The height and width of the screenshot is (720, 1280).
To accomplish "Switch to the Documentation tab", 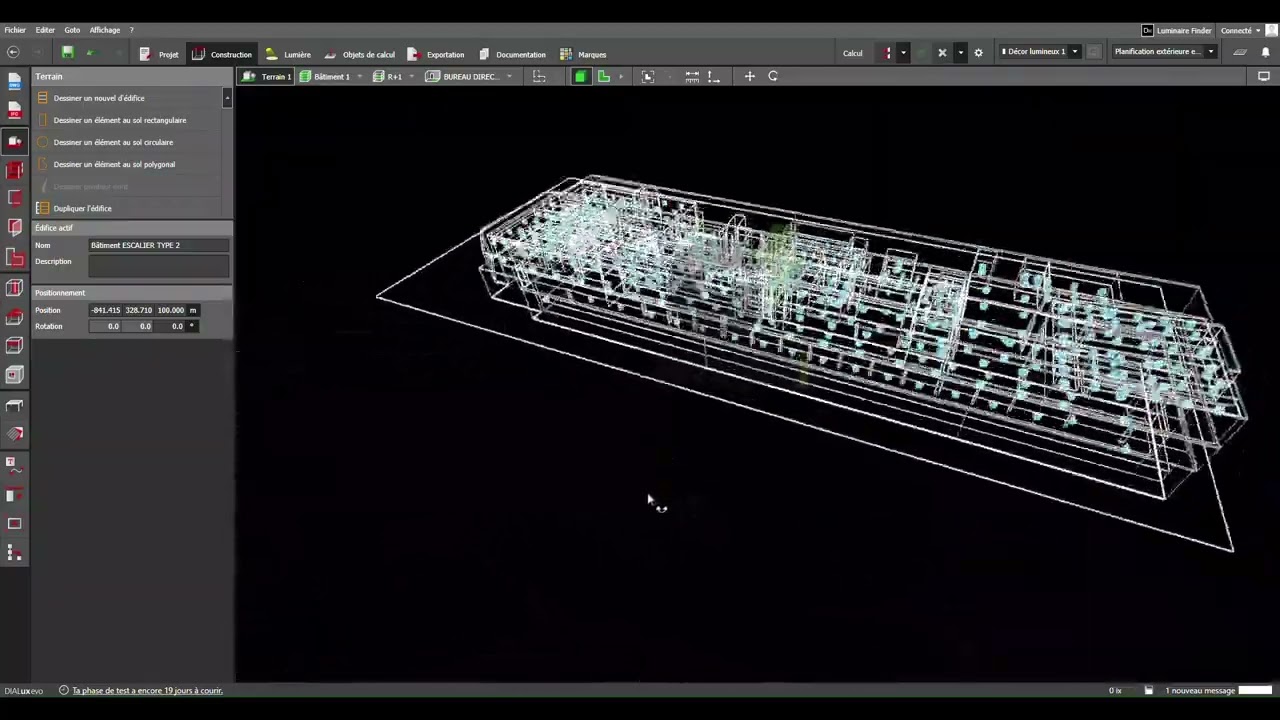I will (512, 54).
